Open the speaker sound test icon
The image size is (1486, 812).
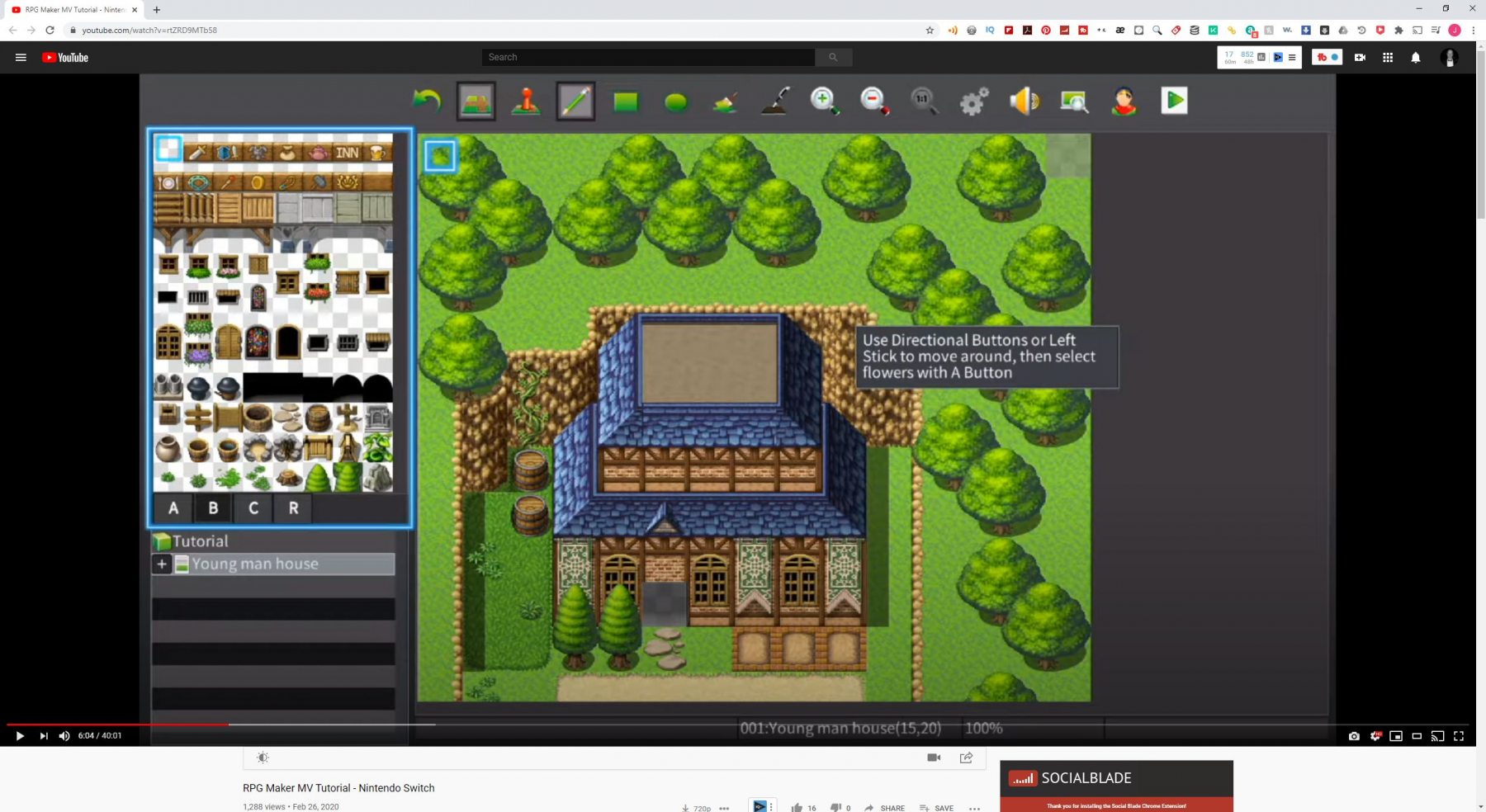(x=1025, y=101)
